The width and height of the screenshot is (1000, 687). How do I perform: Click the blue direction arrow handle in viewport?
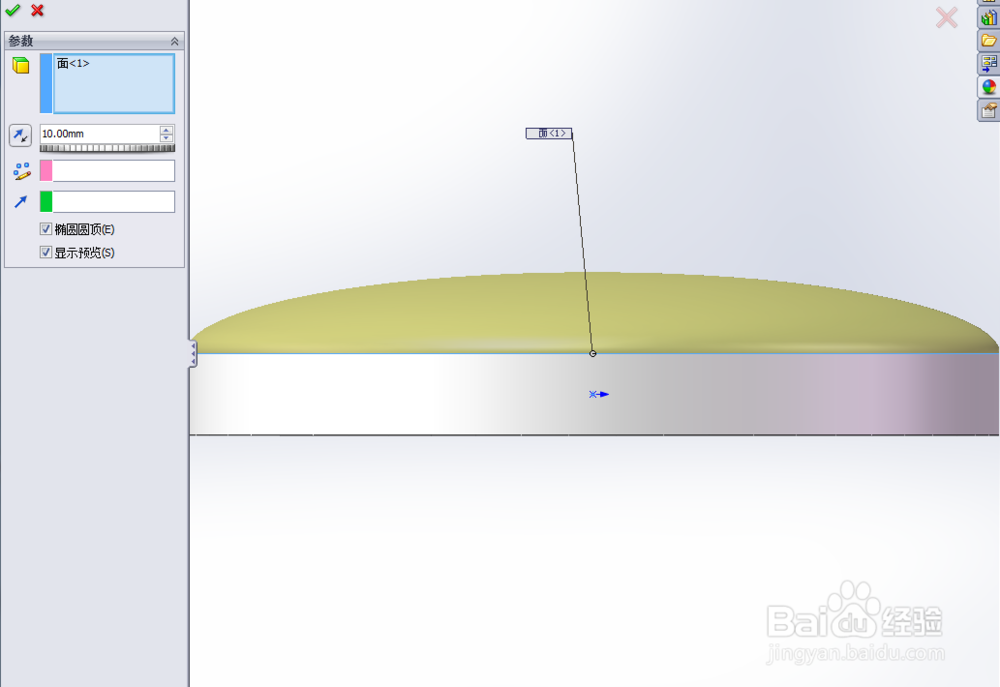click(599, 394)
